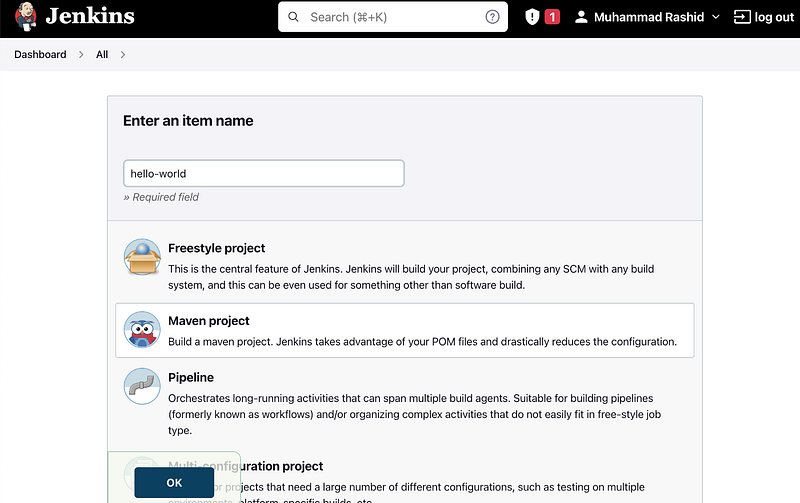Go to the All breadcrumb view
The height and width of the screenshot is (503, 800).
(x=102, y=55)
